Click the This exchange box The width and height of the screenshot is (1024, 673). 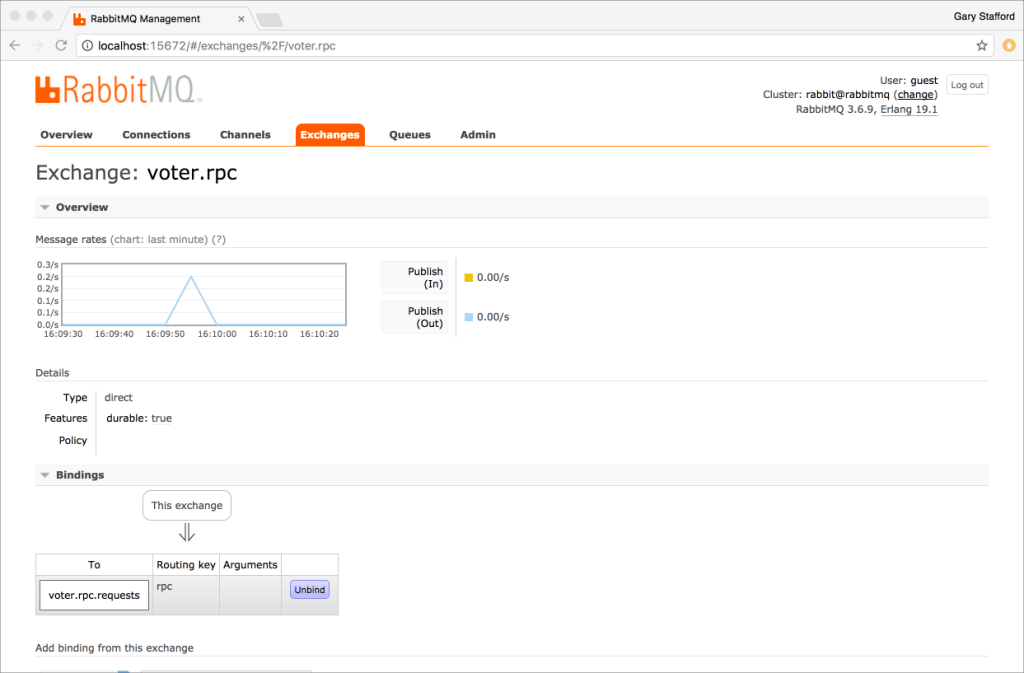(187, 505)
